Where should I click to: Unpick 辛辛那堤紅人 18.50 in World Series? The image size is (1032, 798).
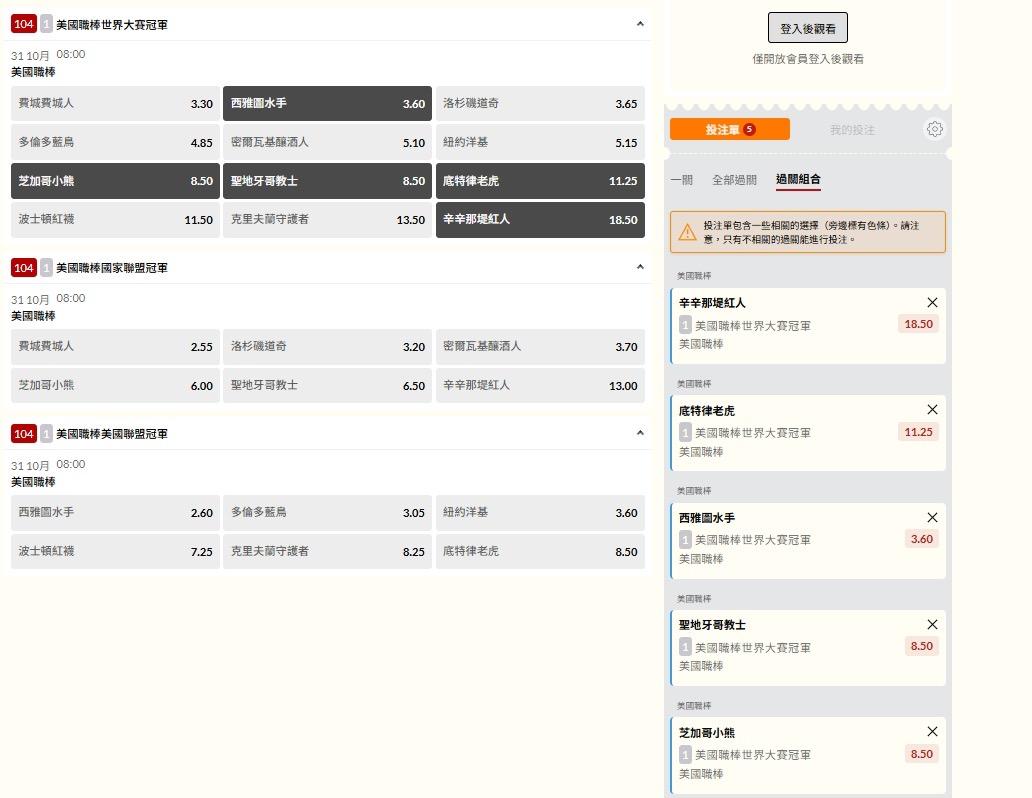[x=540, y=220]
